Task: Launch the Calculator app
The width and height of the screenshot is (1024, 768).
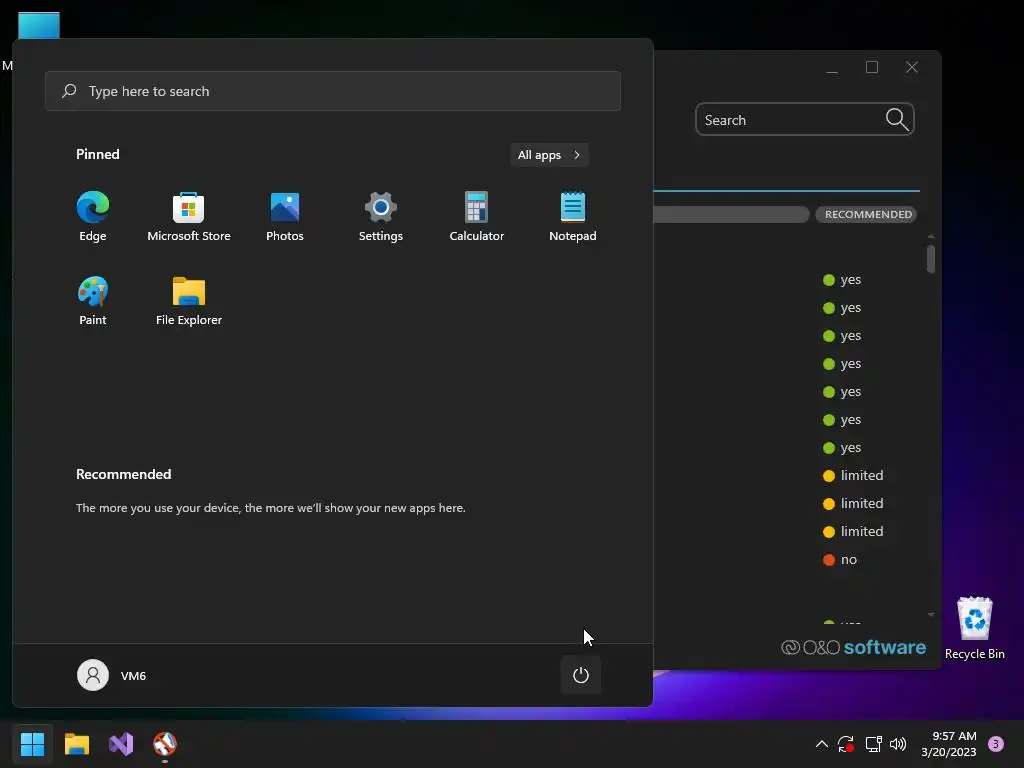Action: tap(477, 217)
